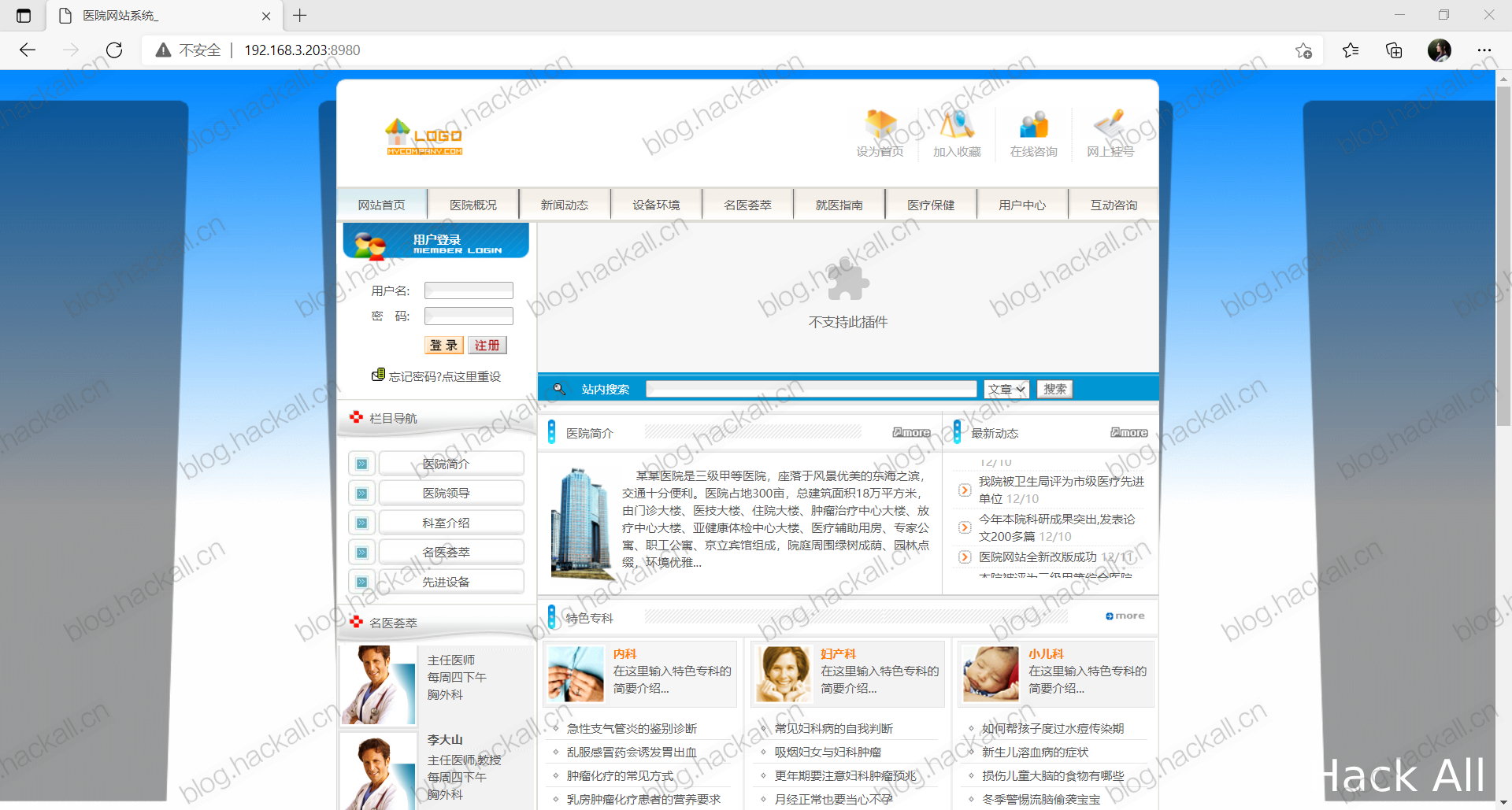The width and height of the screenshot is (1512, 810).
Task: Click the unsupported plugin puzzle icon
Action: 848,282
